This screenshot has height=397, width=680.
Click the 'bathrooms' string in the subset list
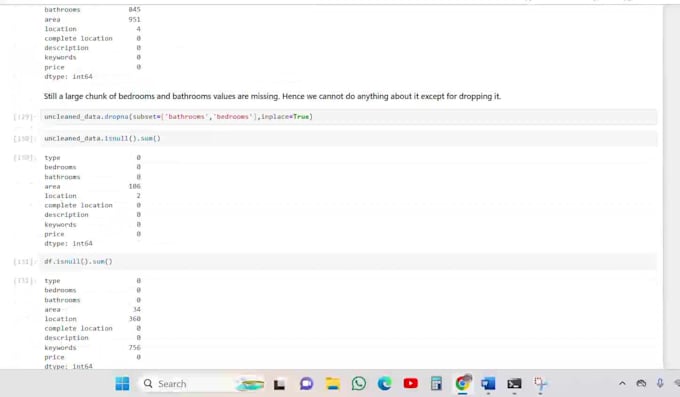pos(186,117)
